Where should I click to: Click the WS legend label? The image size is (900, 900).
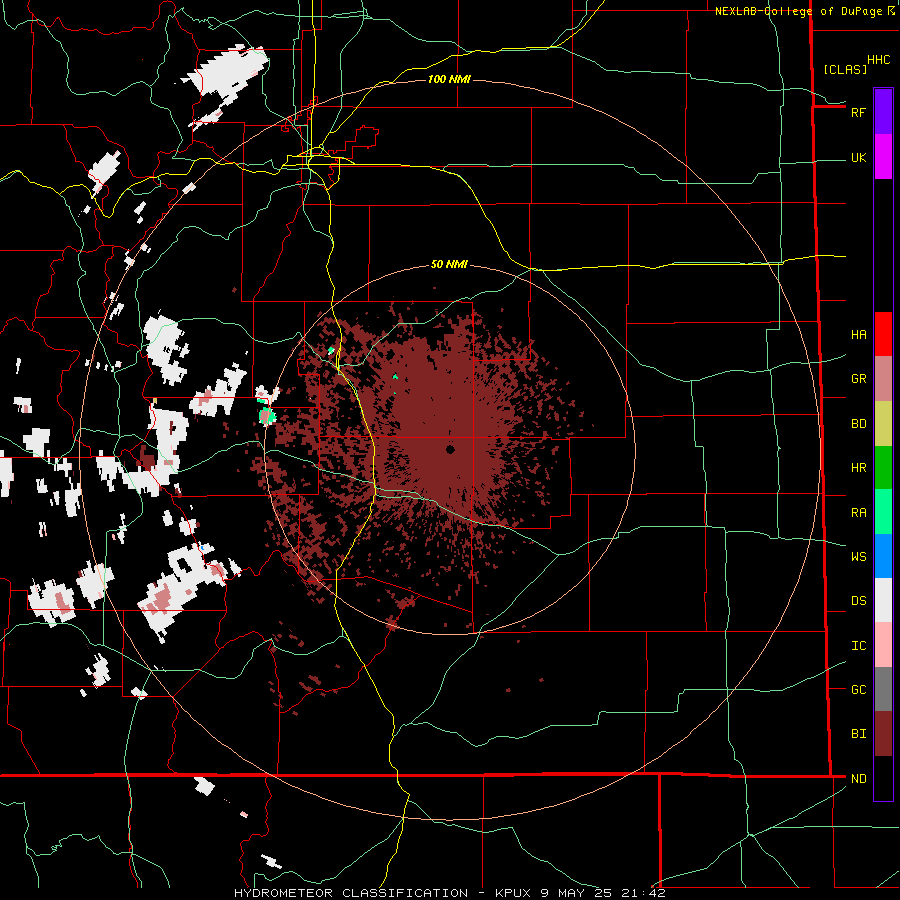[x=858, y=556]
